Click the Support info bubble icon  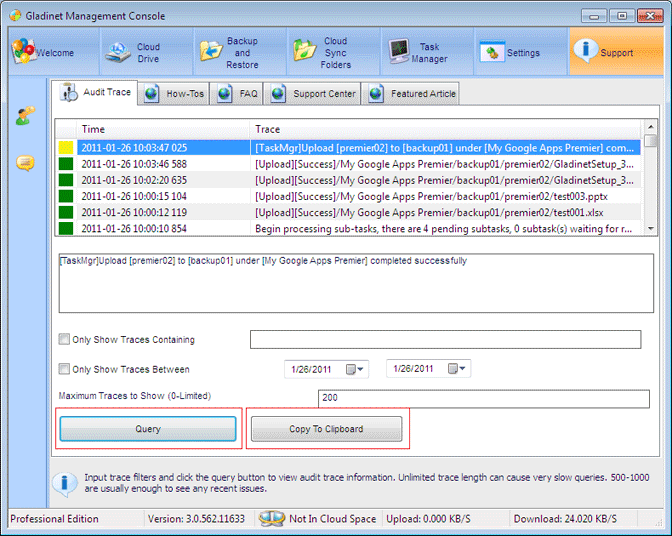coord(585,50)
